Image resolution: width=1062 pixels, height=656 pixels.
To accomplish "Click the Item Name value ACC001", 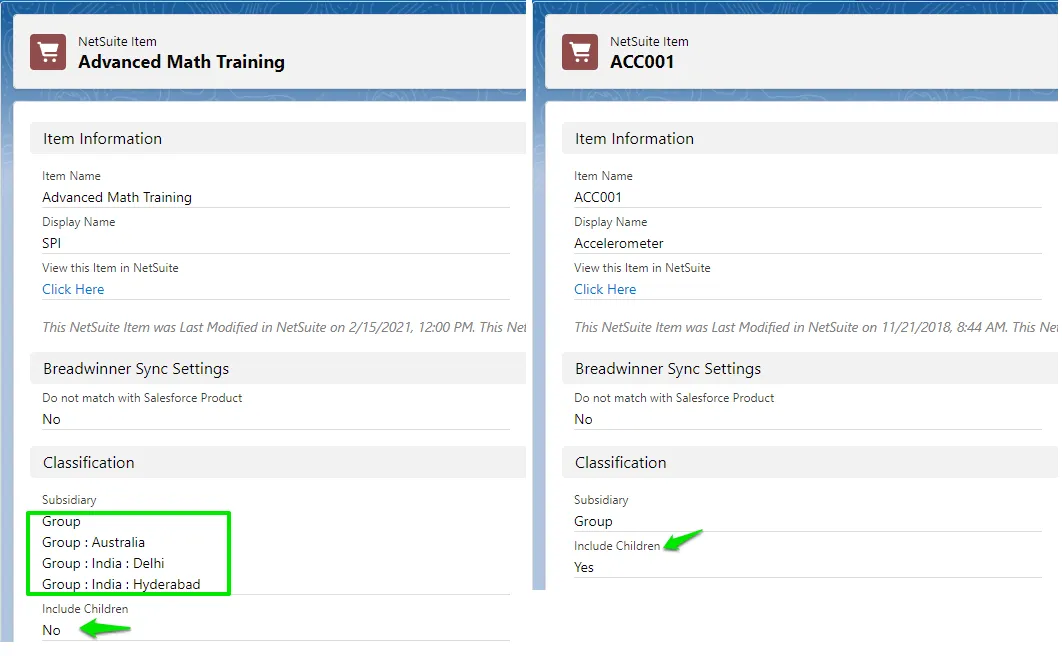I will click(x=597, y=197).
